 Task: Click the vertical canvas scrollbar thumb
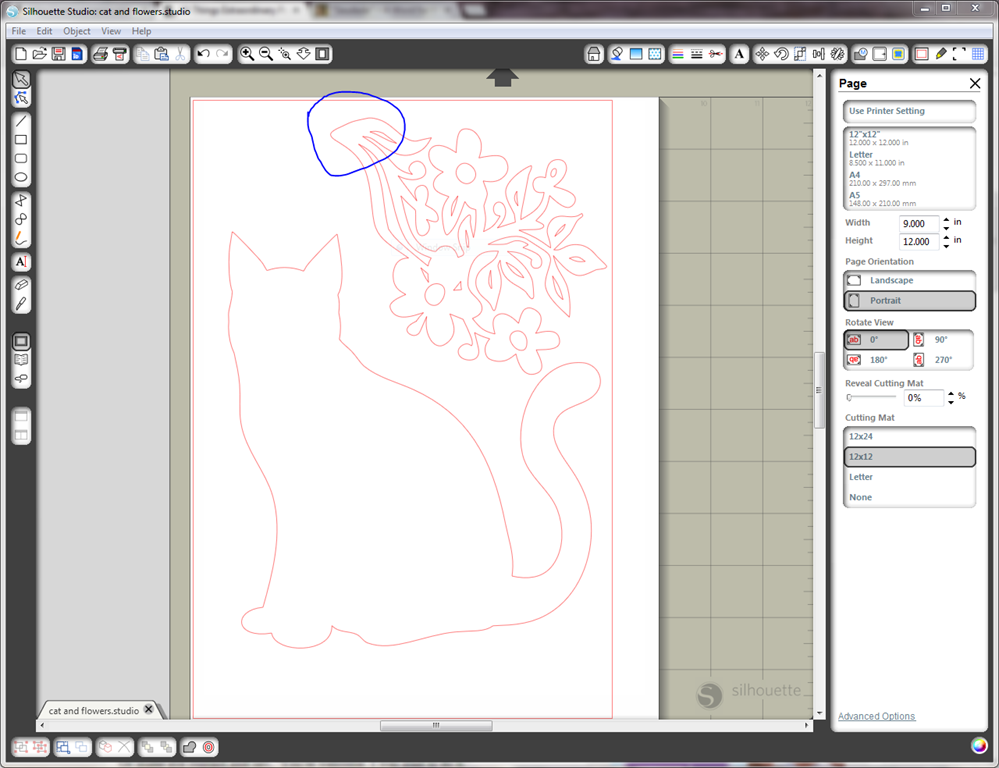[819, 390]
